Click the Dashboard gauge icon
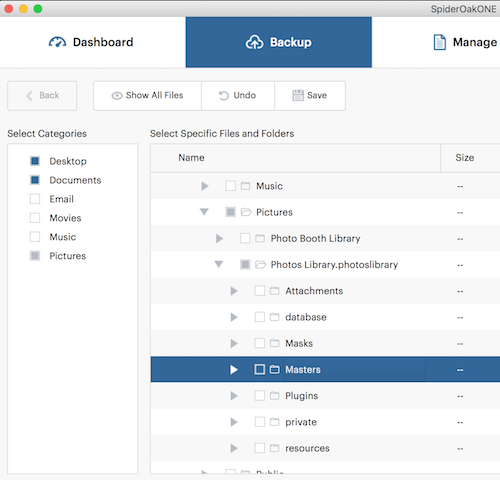500x480 pixels. (x=57, y=42)
